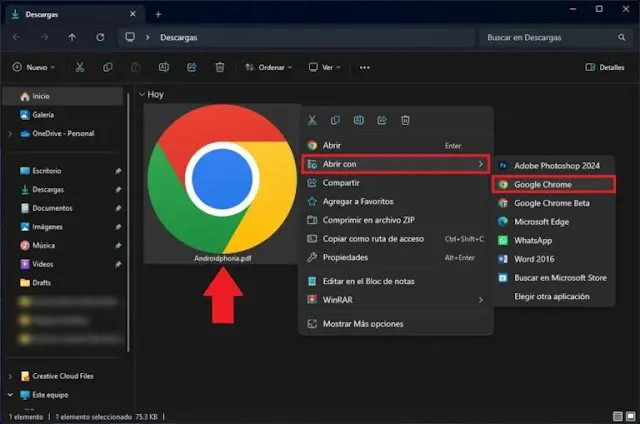The width and height of the screenshot is (640, 424).
Task: Select Editar en el Bloc de notas
Action: 395,281
